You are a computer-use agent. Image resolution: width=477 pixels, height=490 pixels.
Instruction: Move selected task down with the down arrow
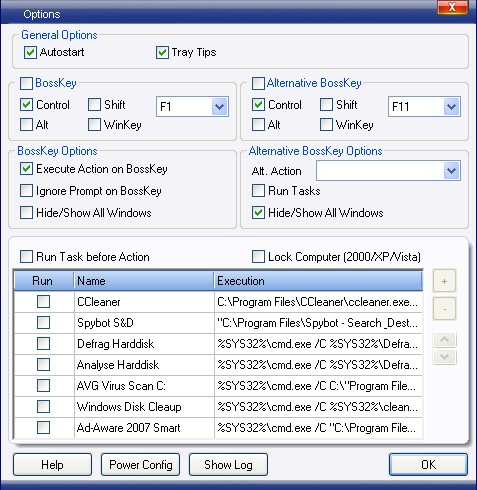(x=444, y=356)
